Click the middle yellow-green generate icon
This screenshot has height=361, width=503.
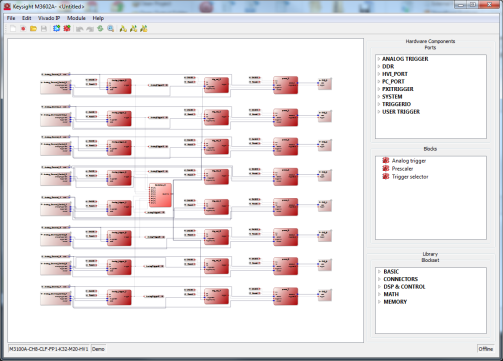[x=133, y=29]
